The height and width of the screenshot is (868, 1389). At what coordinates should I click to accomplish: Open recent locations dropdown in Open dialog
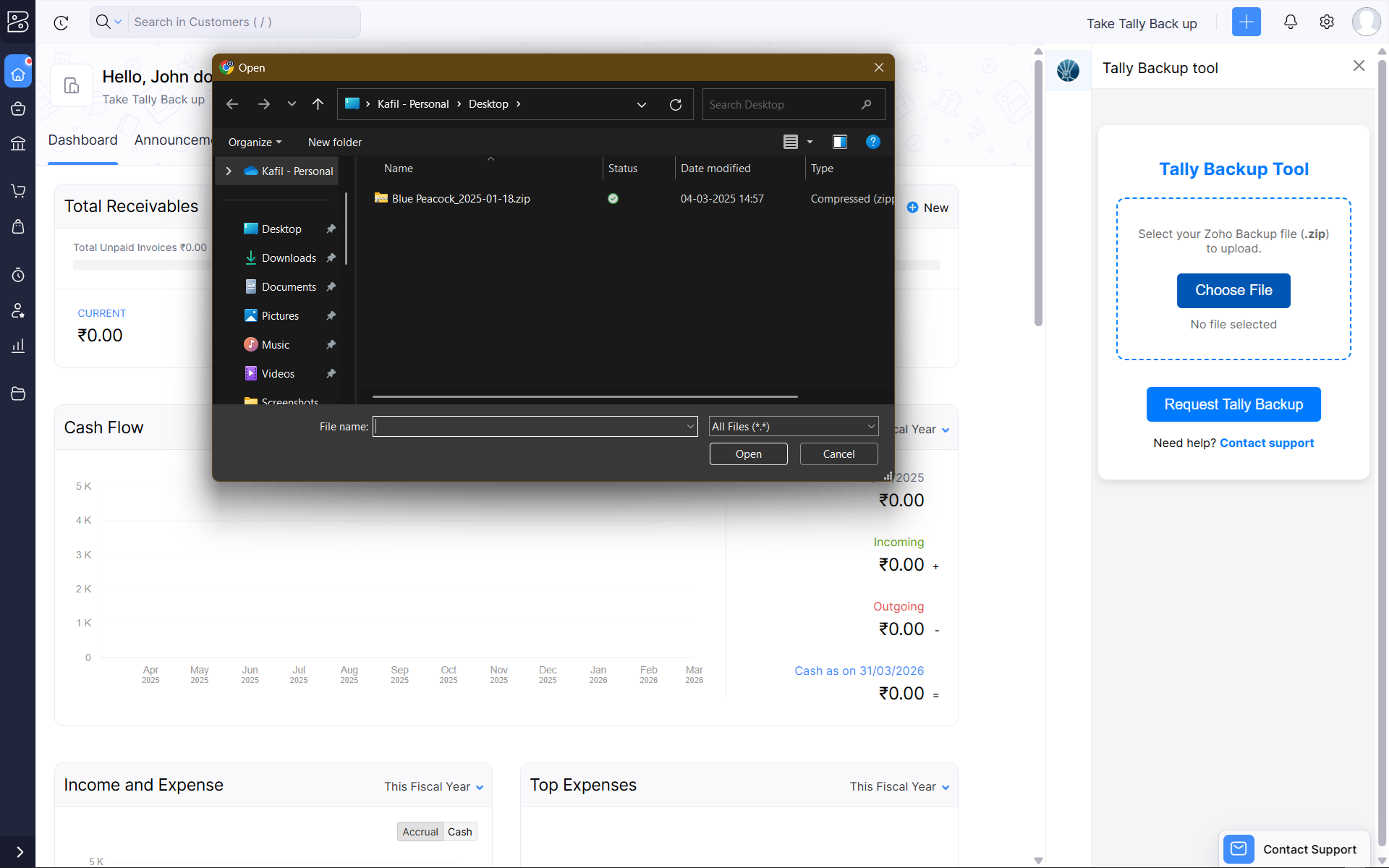point(292,104)
